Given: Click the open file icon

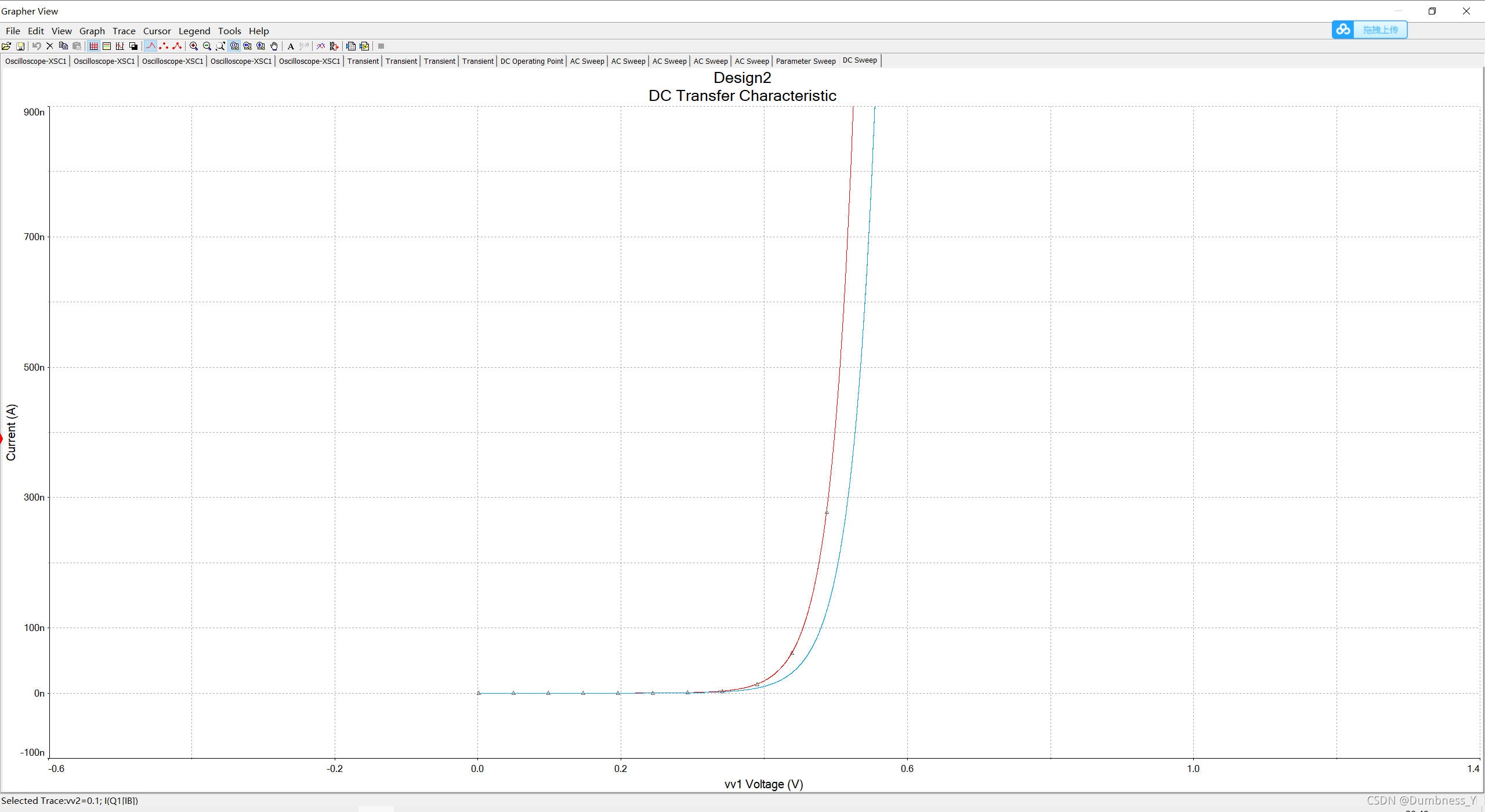Looking at the screenshot, I should click(x=6, y=46).
